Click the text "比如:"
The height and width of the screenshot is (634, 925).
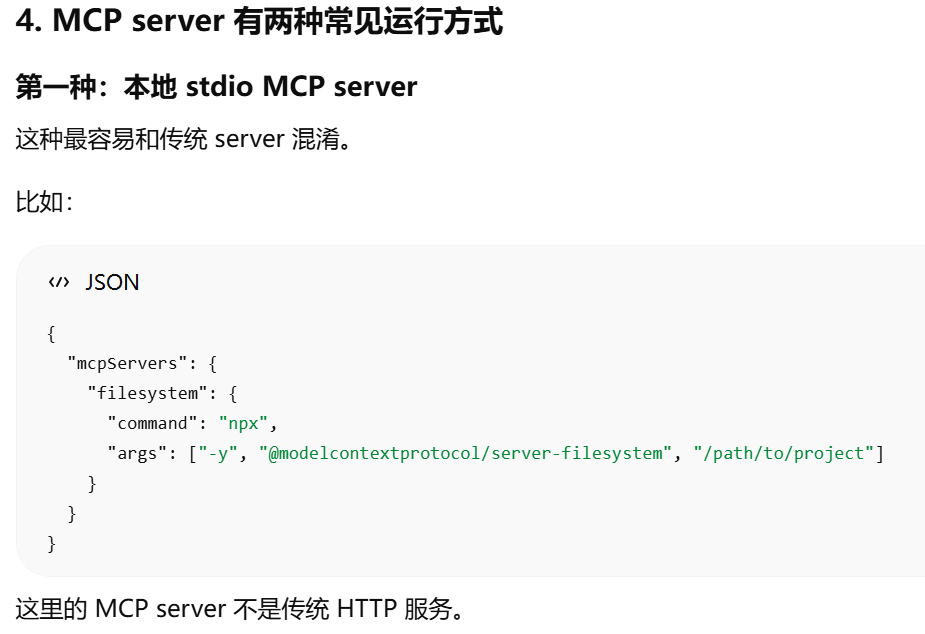[44, 202]
